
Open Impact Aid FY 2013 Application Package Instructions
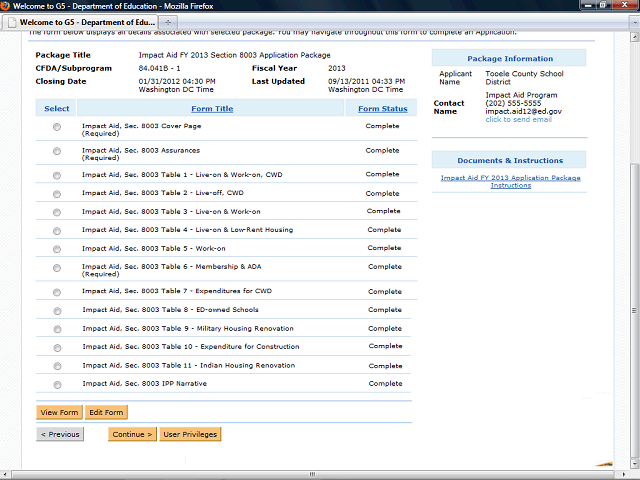[511, 182]
